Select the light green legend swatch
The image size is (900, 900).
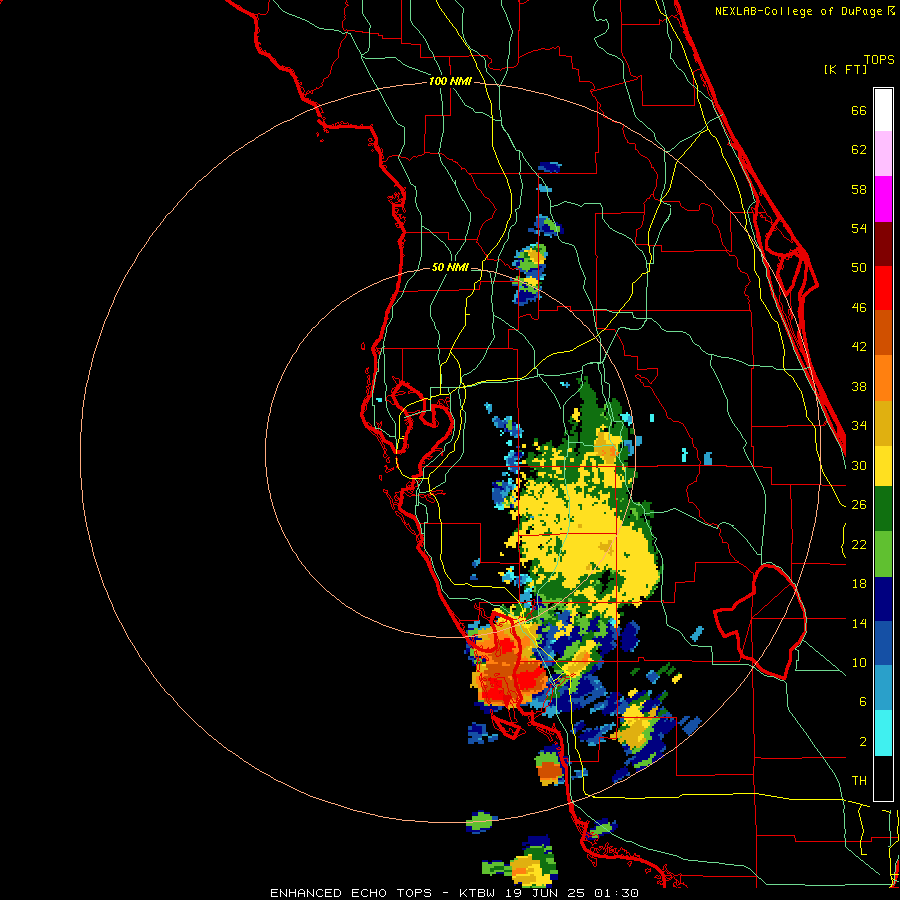(x=883, y=554)
